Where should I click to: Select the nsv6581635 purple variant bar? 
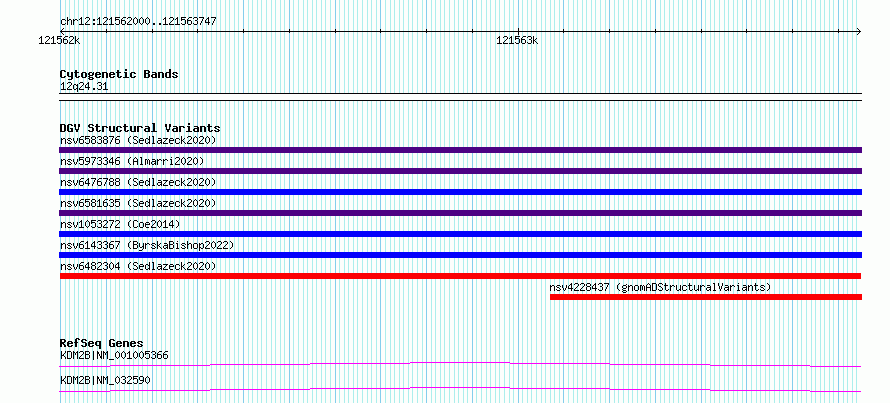coord(460,213)
